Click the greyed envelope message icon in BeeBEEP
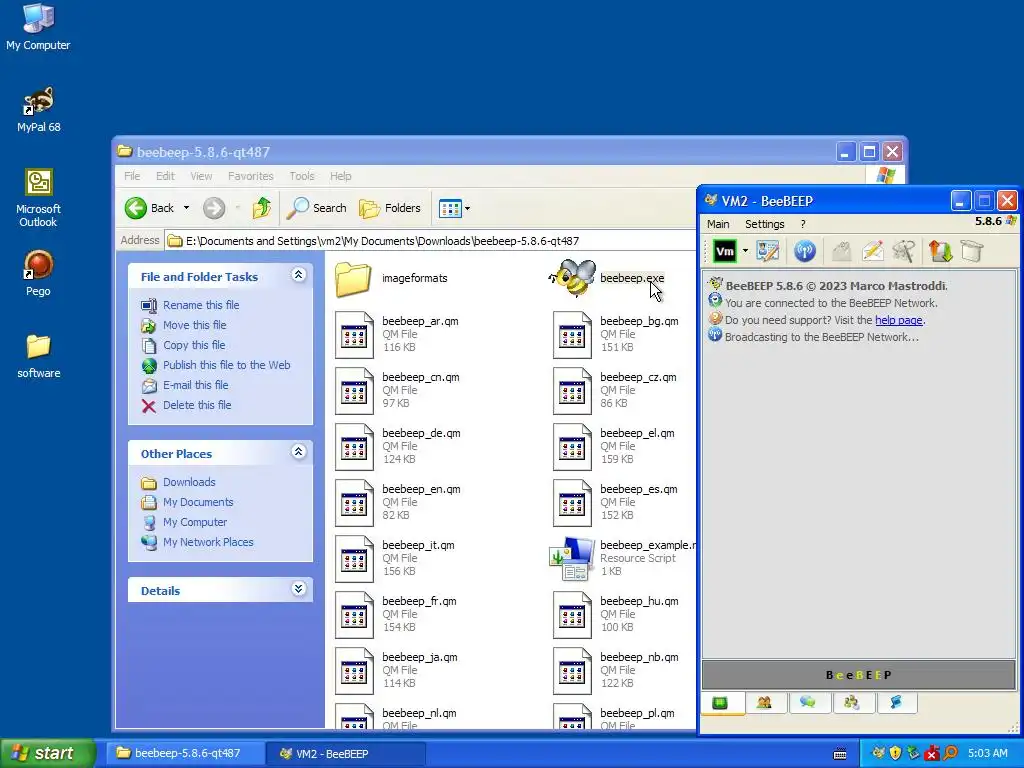 (x=841, y=251)
